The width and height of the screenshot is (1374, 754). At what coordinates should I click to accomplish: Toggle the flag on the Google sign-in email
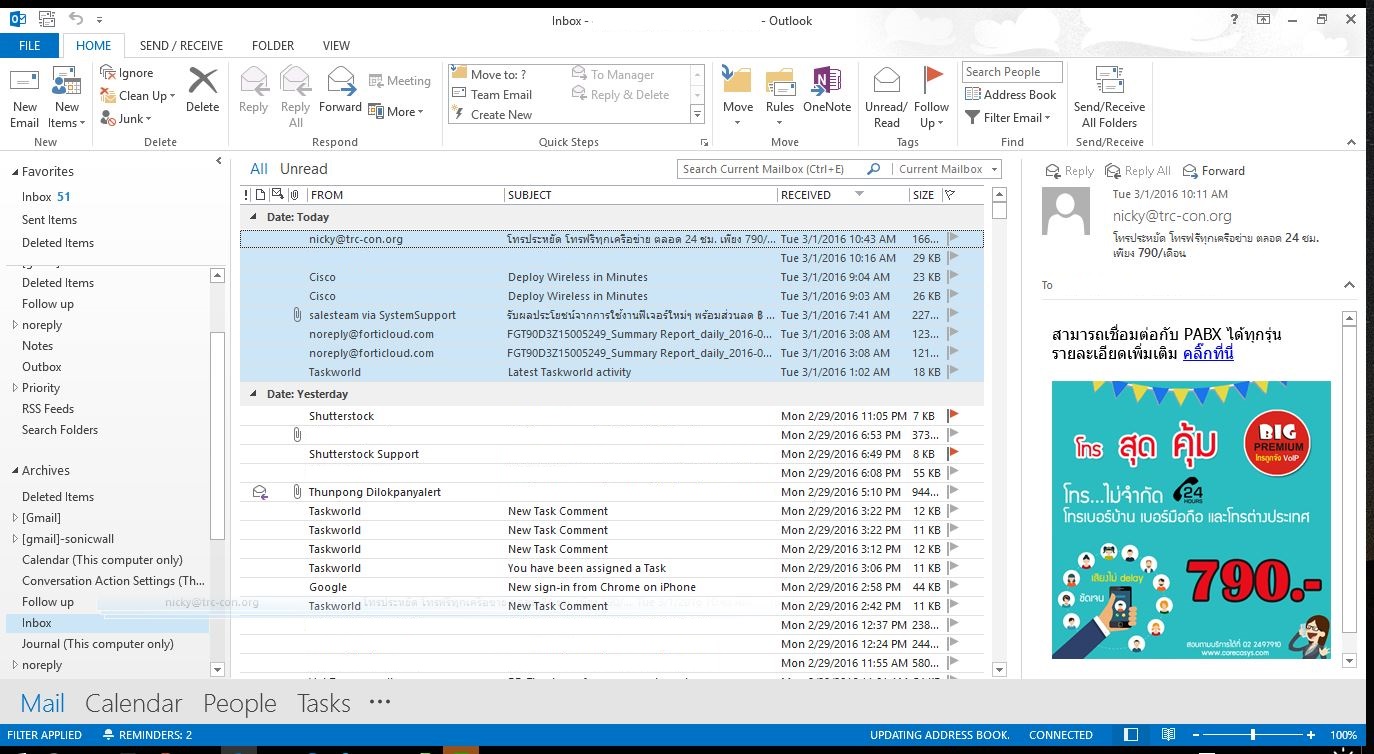(953, 586)
